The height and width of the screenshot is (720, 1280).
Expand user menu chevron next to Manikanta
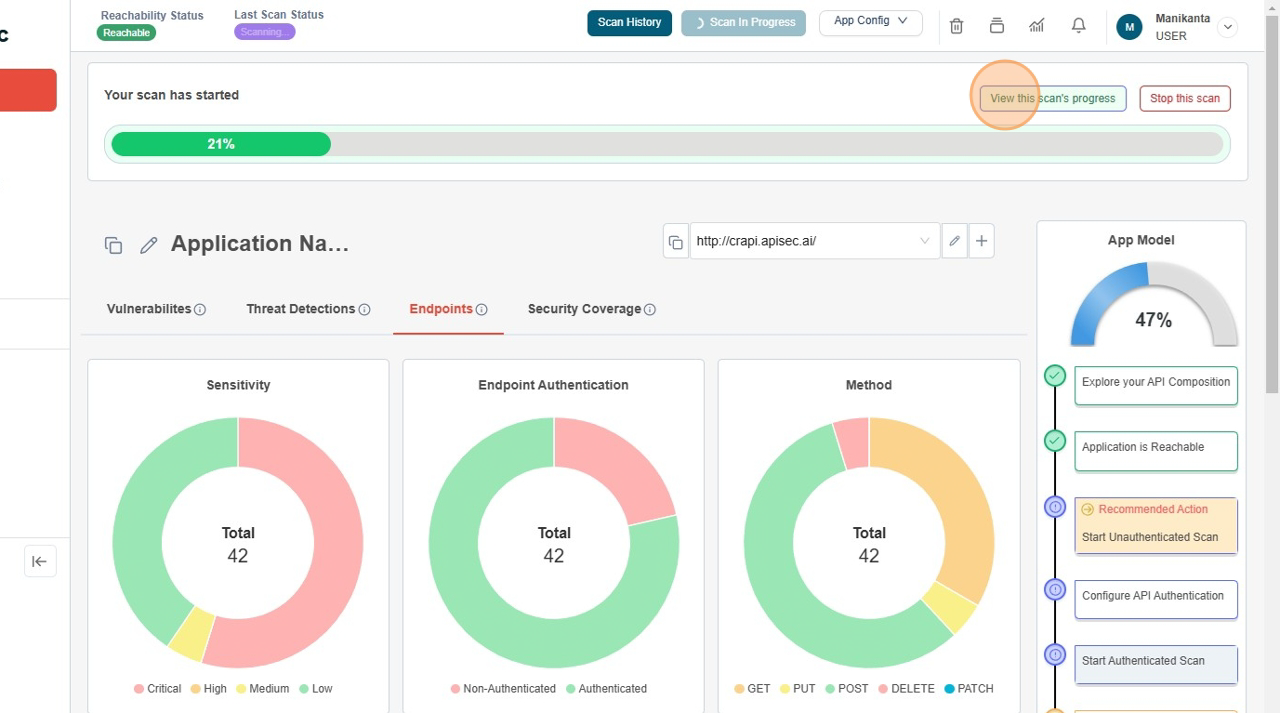tap(1227, 28)
